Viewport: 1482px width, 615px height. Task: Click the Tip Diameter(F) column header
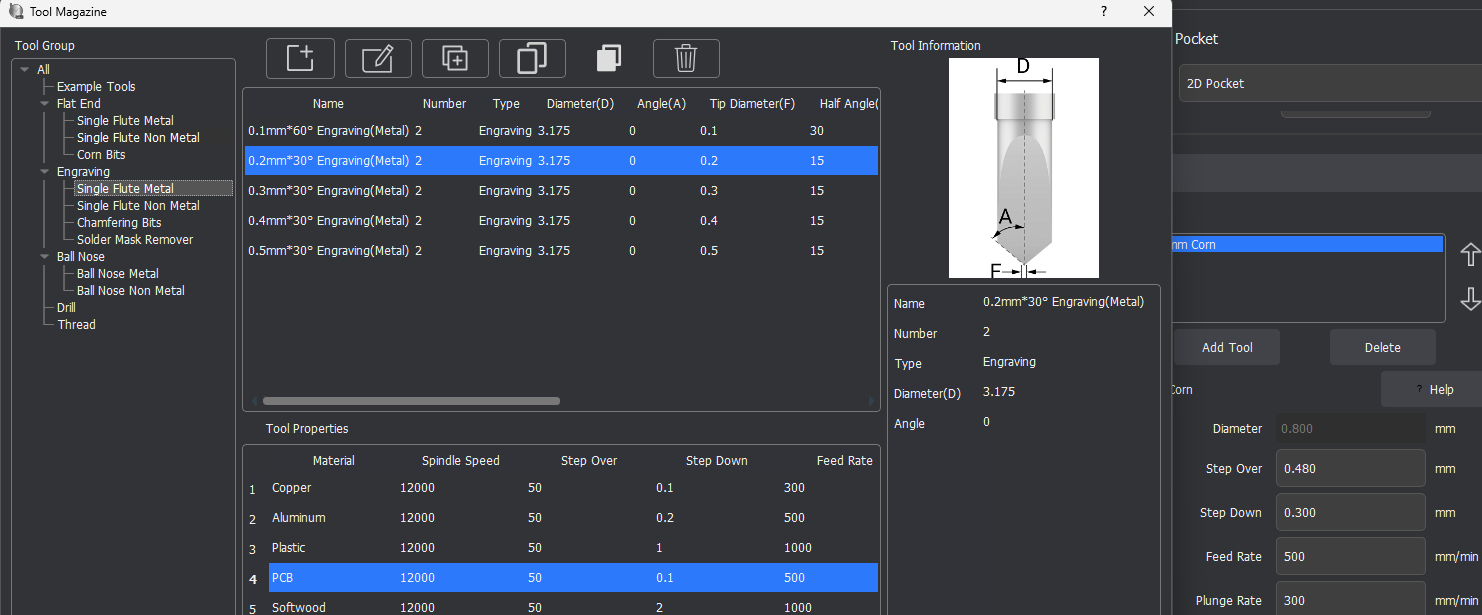coord(752,104)
